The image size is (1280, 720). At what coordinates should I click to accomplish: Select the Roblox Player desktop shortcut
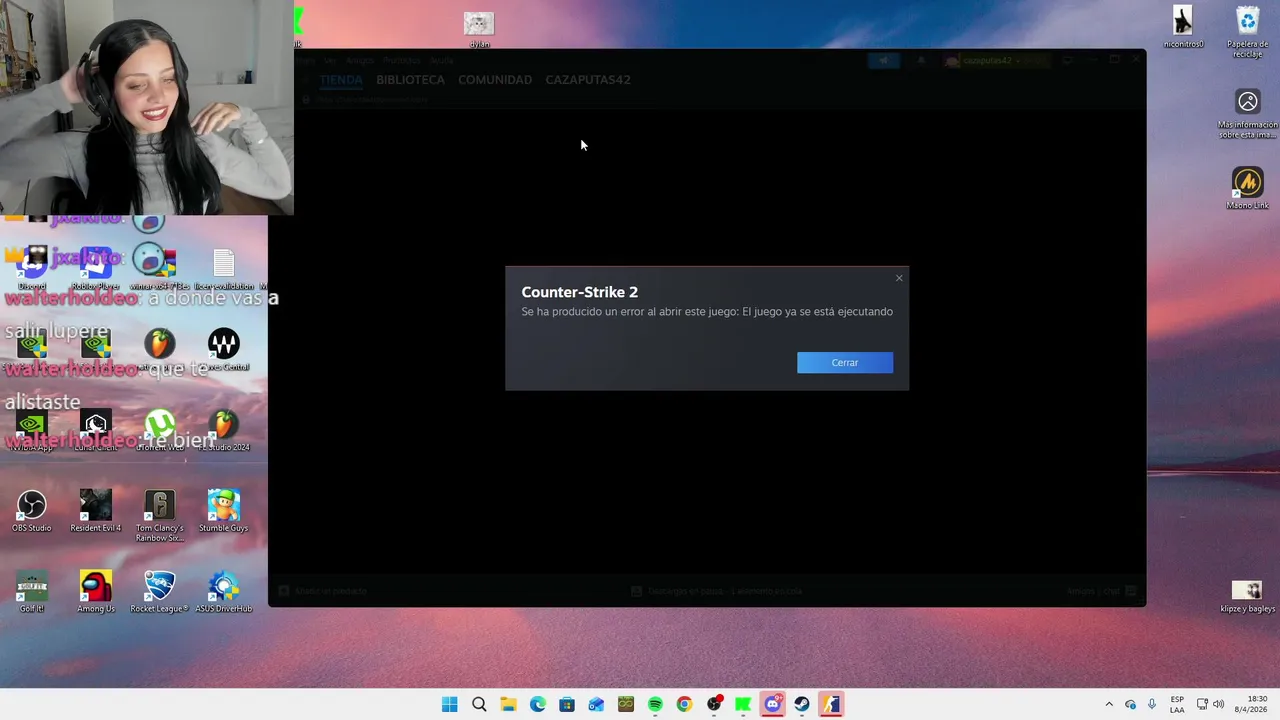(x=96, y=268)
